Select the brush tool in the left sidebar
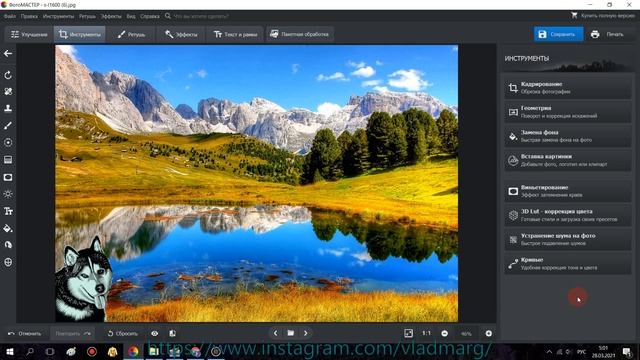This screenshot has width=640, height=360. click(x=8, y=125)
